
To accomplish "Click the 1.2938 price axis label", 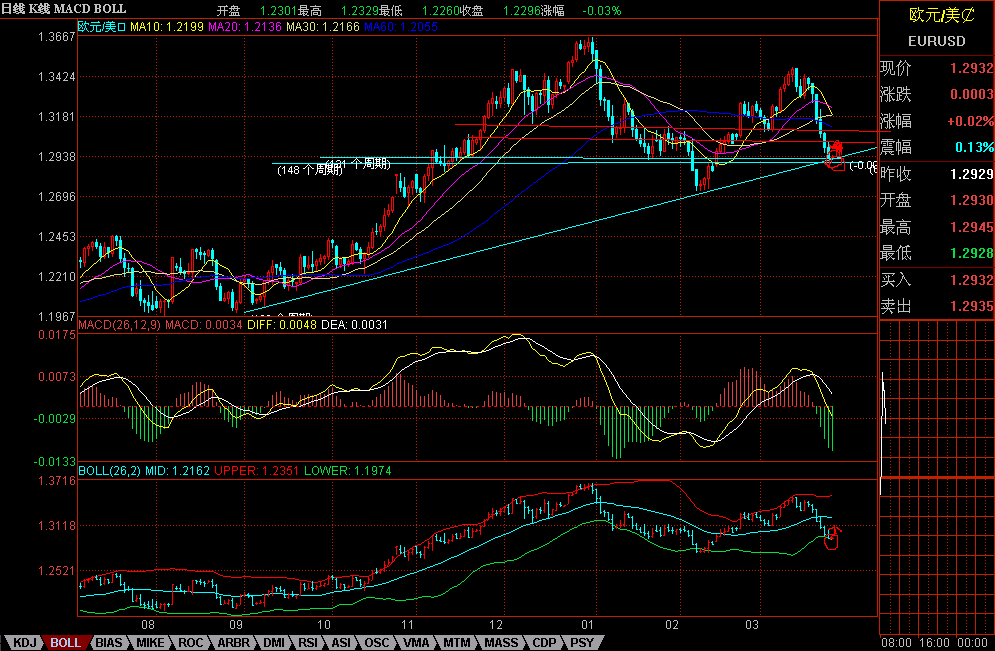I will [56, 157].
